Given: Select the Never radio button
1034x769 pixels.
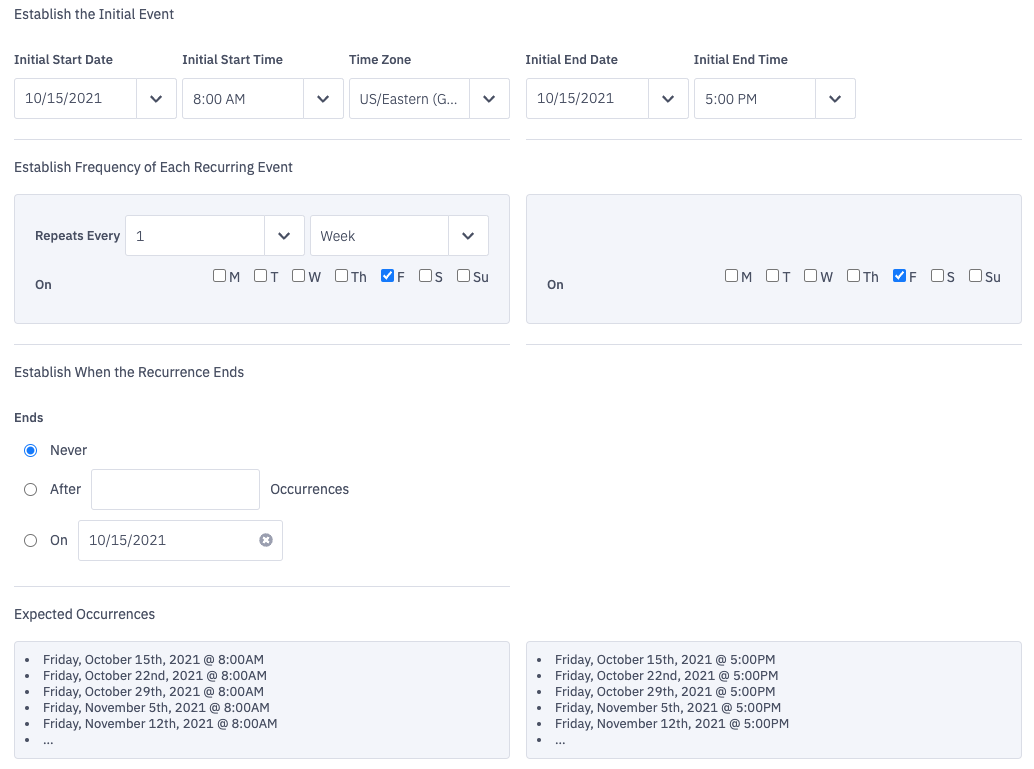Looking at the screenshot, I should (30, 450).
